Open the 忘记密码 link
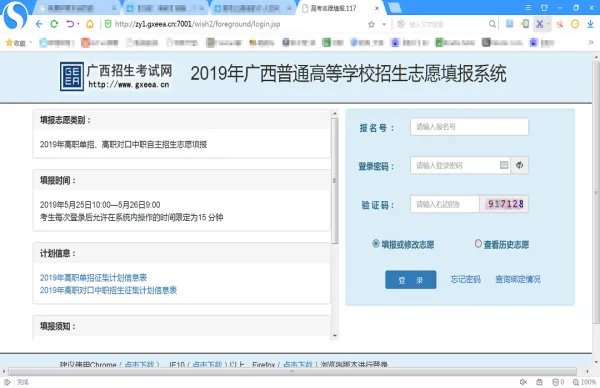 (x=465, y=279)
